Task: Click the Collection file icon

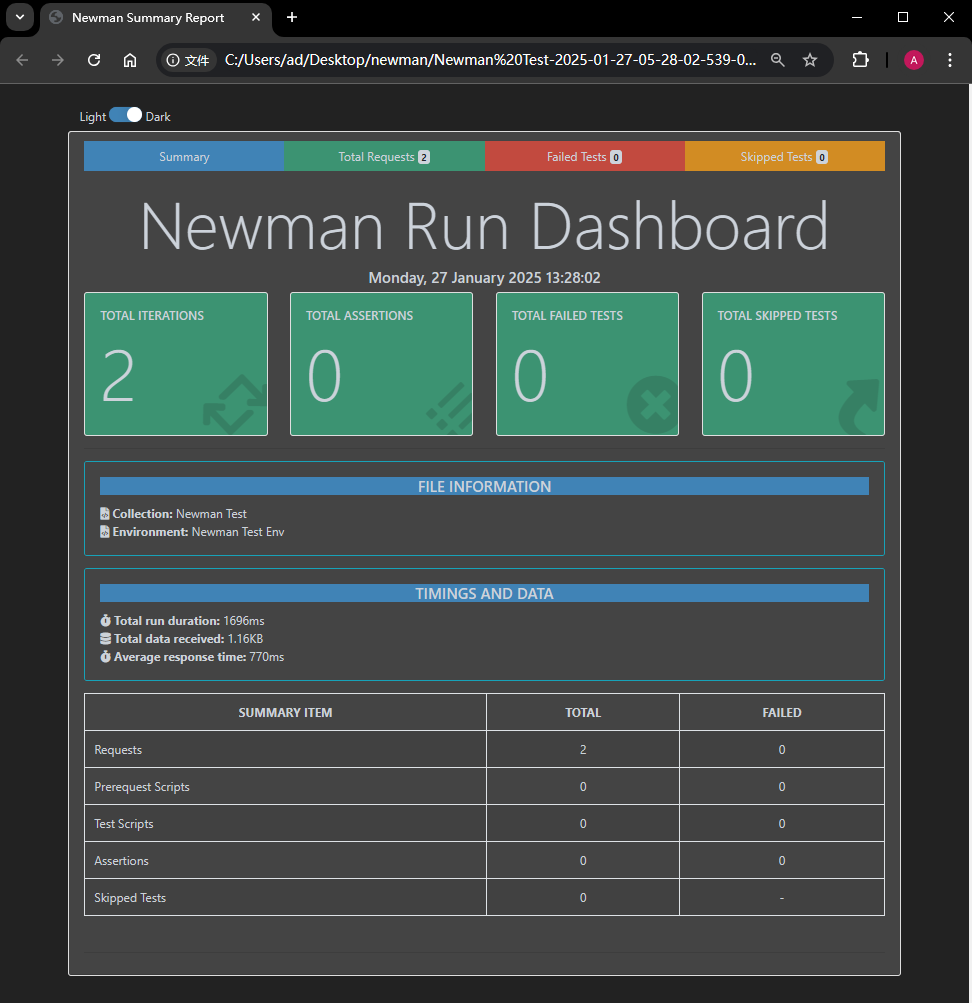Action: point(105,514)
